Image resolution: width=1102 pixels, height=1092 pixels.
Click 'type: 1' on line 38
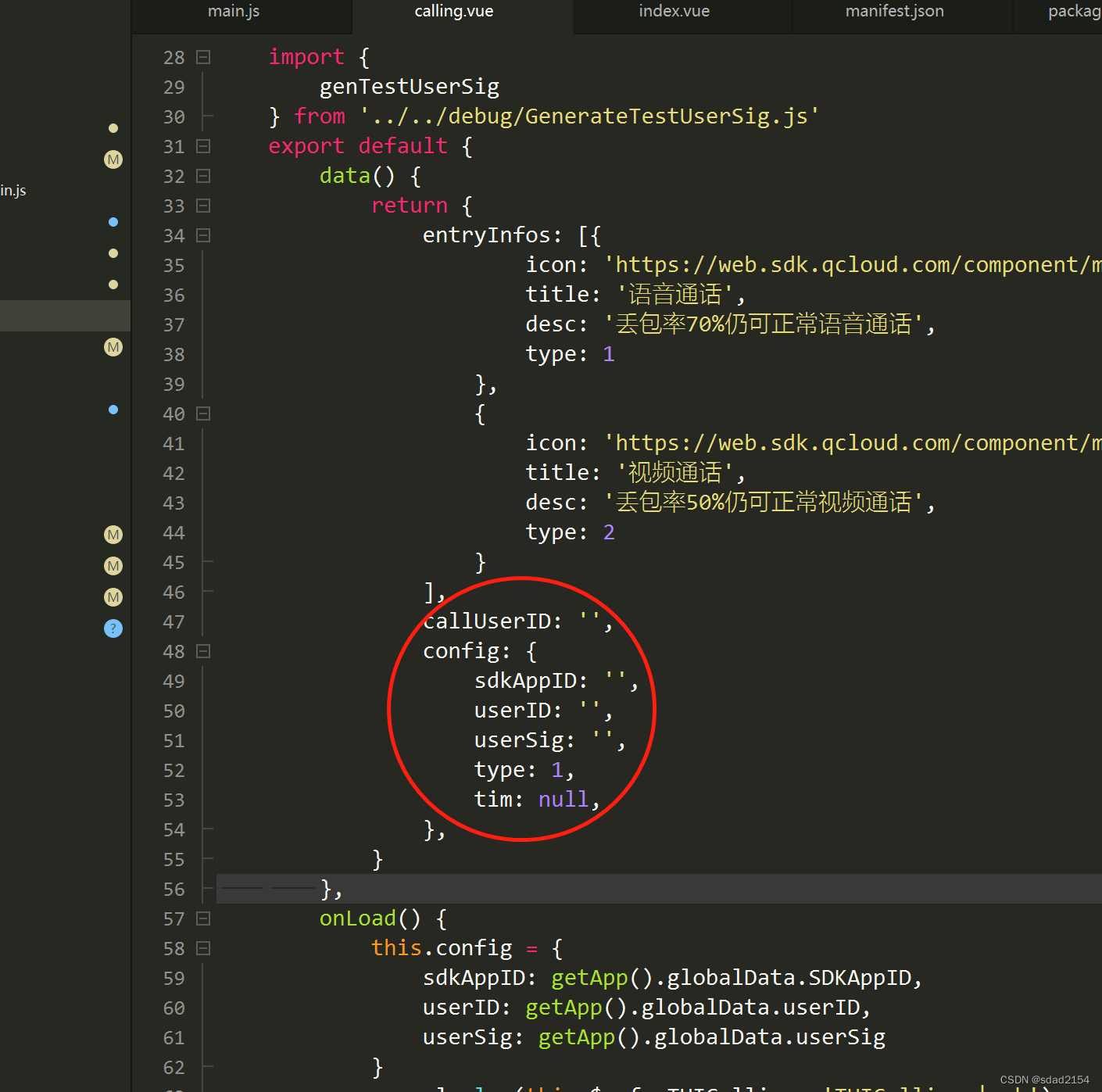571,354
